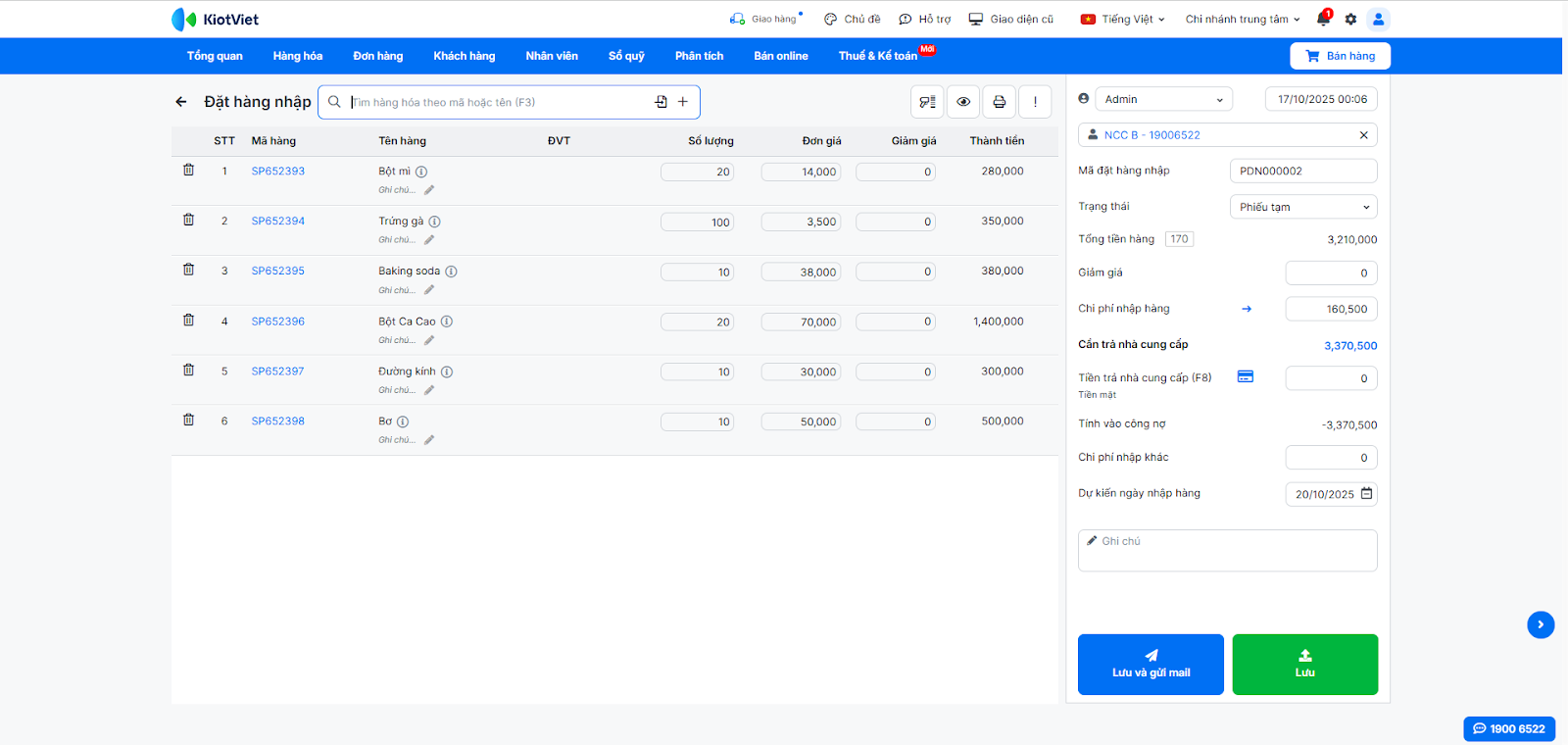Delete the Baking soda row
Screen dimensions: 1568x745
pos(188,270)
